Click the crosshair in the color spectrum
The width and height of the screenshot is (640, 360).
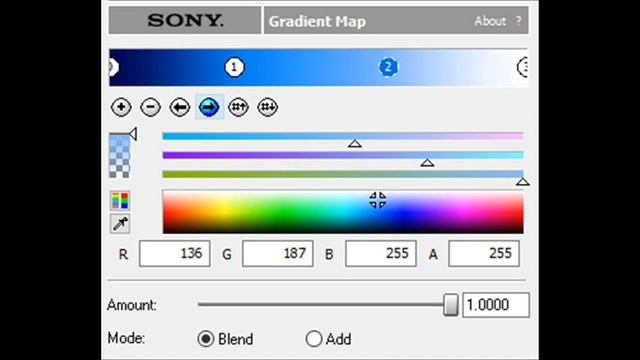tap(378, 200)
